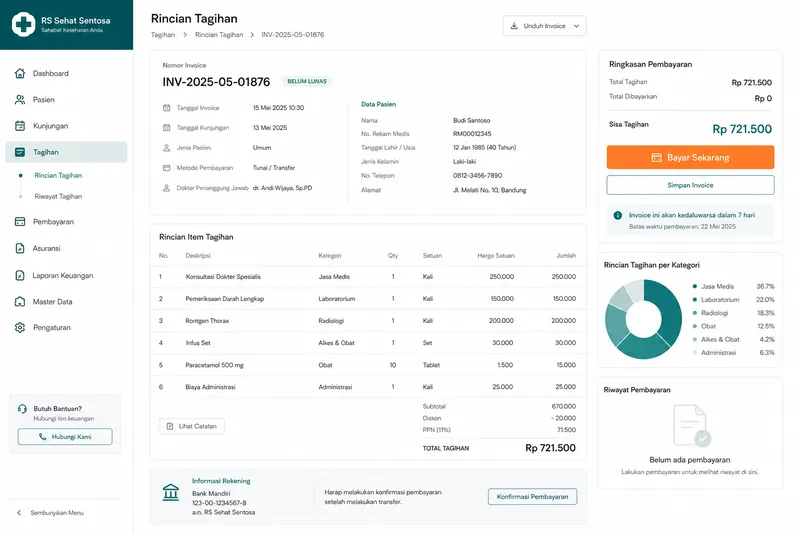This screenshot has width=800, height=533.
Task: Click the Paracetamol 500 mg row
Action: 368,365
